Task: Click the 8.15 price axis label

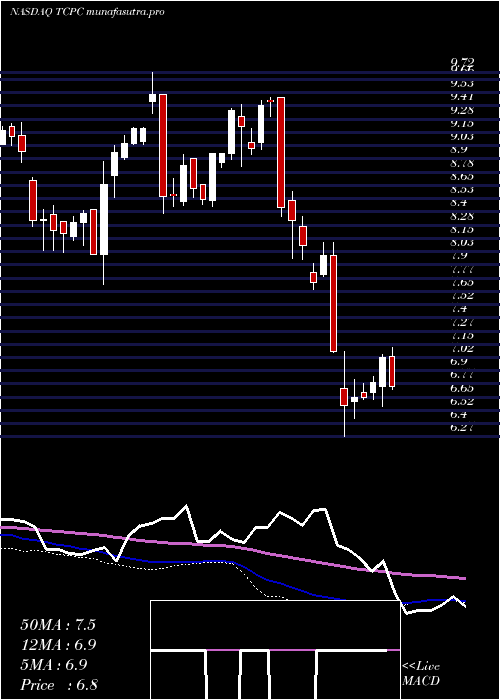Action: coord(462,229)
